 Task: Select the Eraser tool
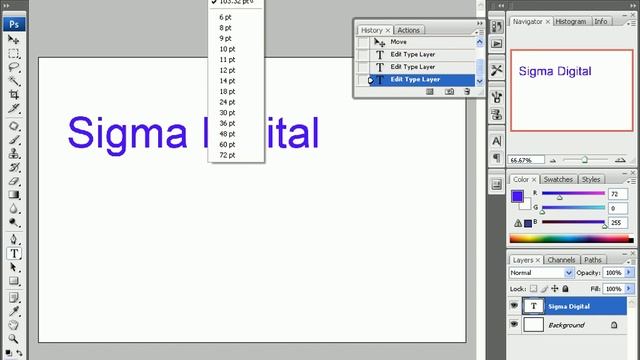(x=13, y=181)
